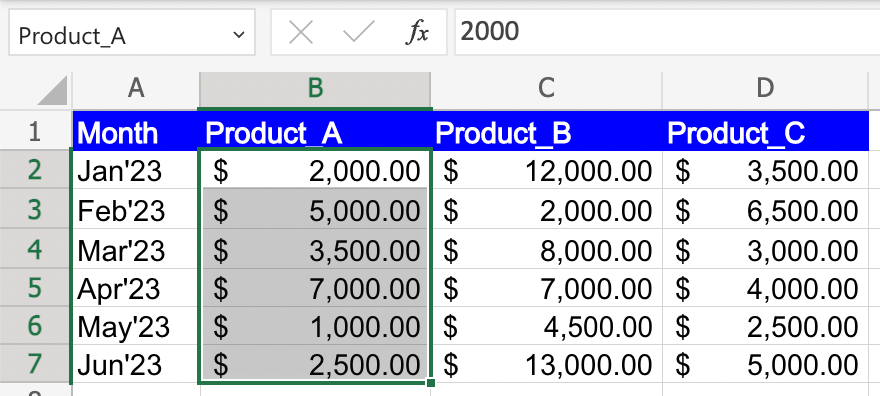Select all cells with corner triangle
Screen dimensions: 880x396
(x=52, y=91)
